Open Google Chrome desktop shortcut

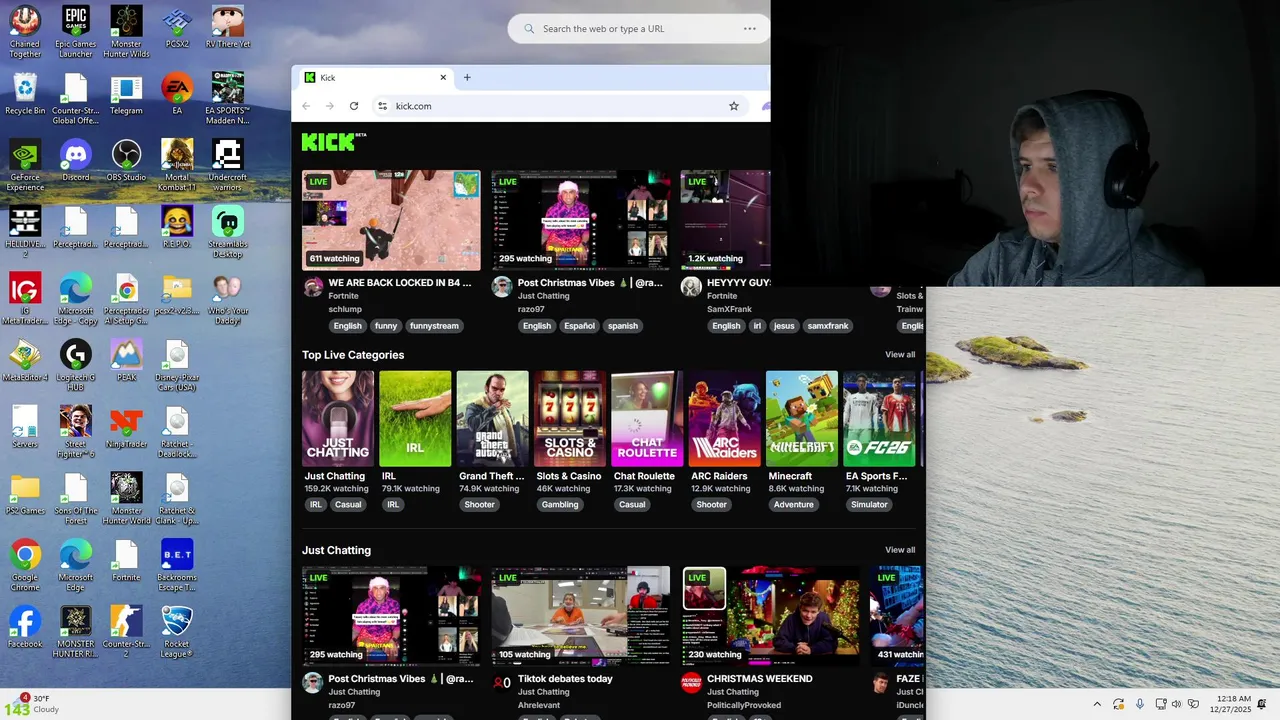[25, 565]
